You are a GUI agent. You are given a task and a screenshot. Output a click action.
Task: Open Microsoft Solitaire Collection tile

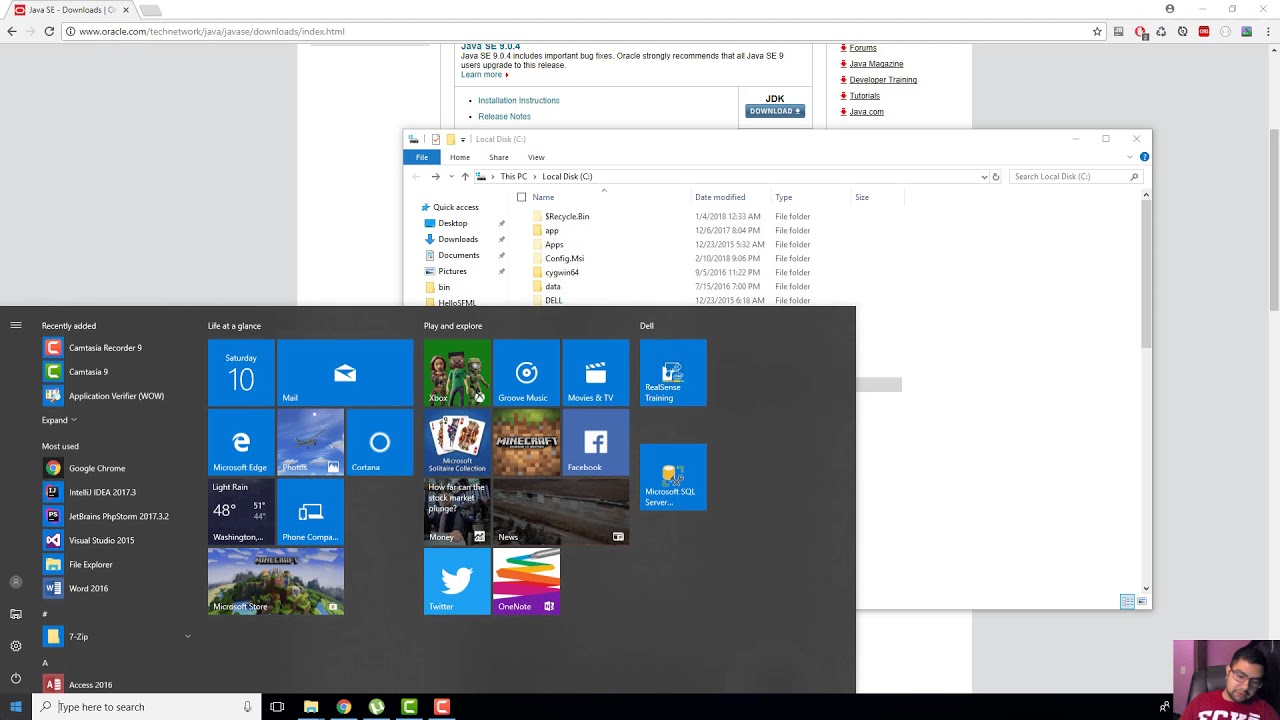(457, 442)
